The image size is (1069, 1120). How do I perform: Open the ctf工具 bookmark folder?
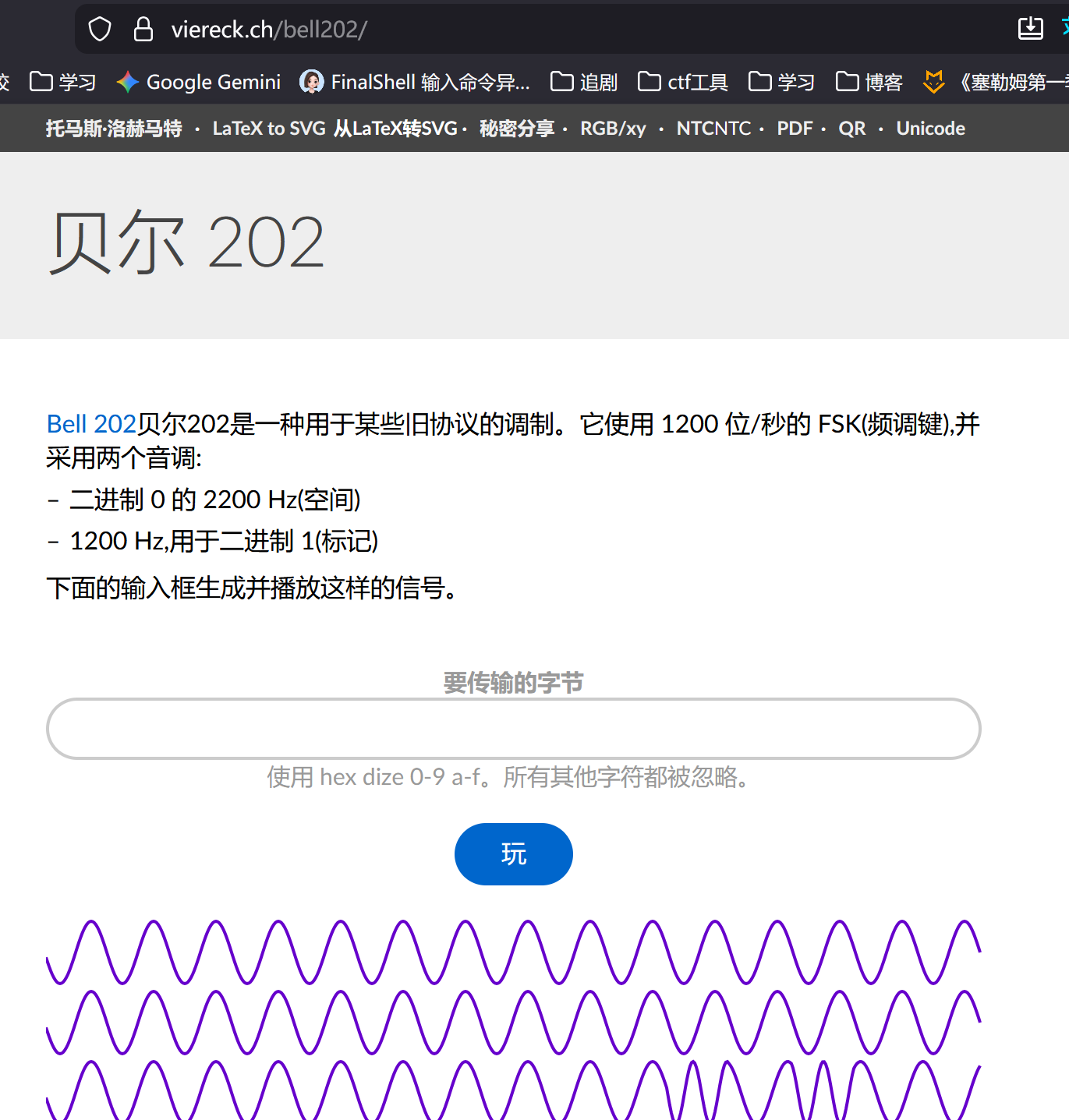click(x=683, y=82)
